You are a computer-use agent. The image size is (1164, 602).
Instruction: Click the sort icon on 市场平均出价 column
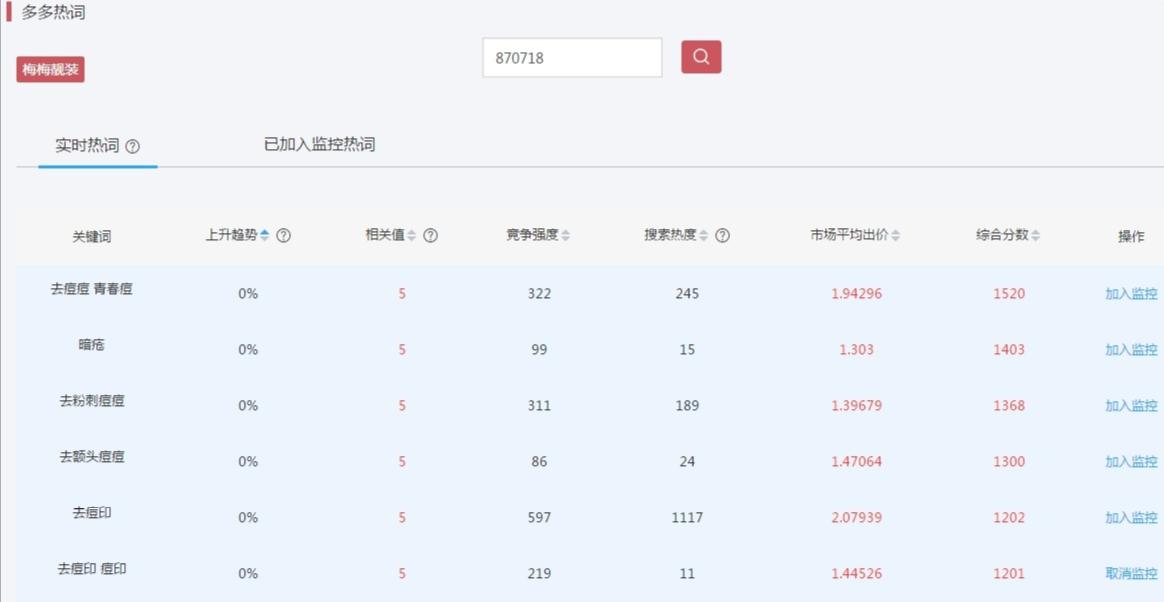(x=895, y=234)
